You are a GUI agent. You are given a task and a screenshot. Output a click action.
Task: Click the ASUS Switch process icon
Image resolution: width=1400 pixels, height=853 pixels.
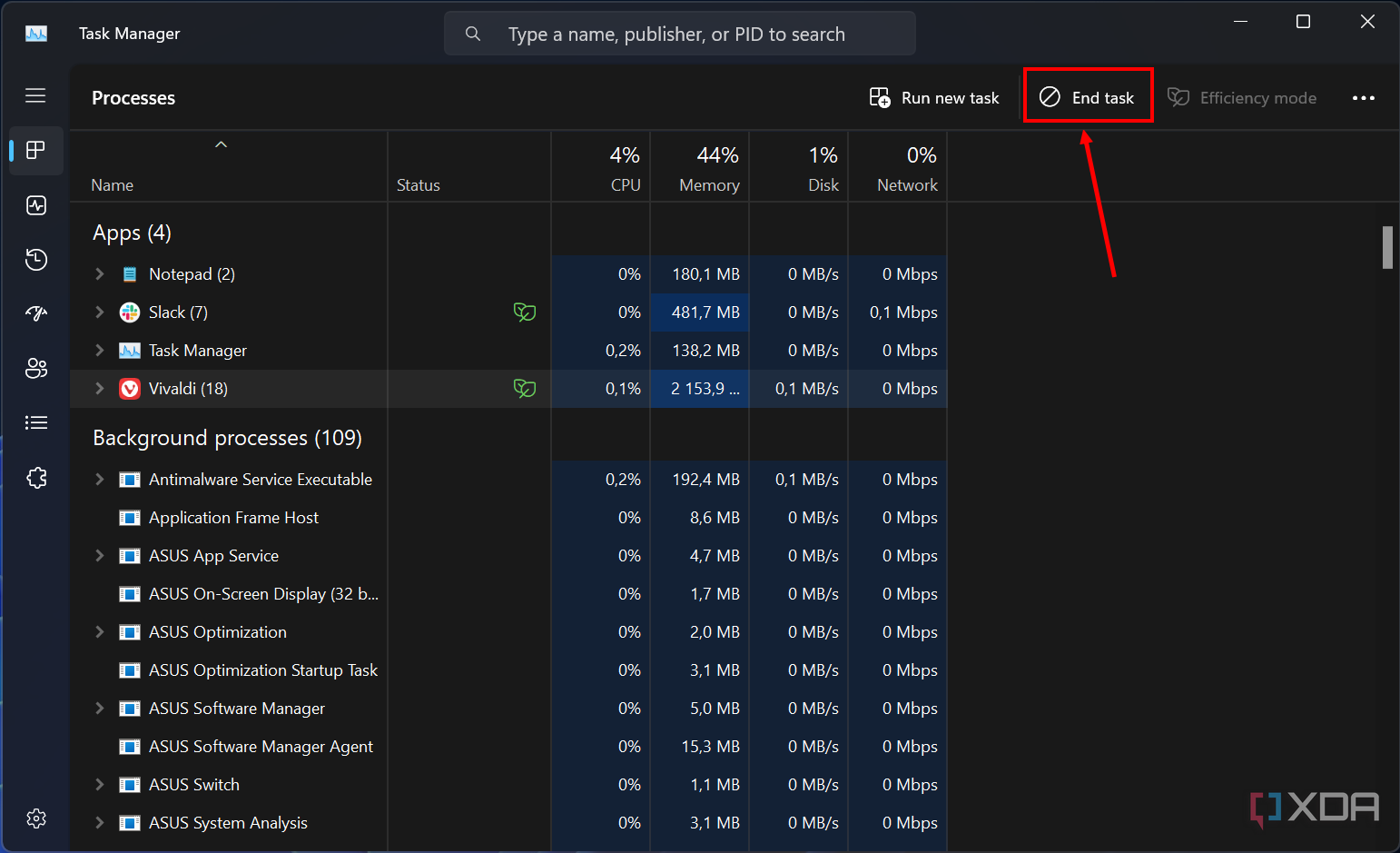click(x=130, y=785)
